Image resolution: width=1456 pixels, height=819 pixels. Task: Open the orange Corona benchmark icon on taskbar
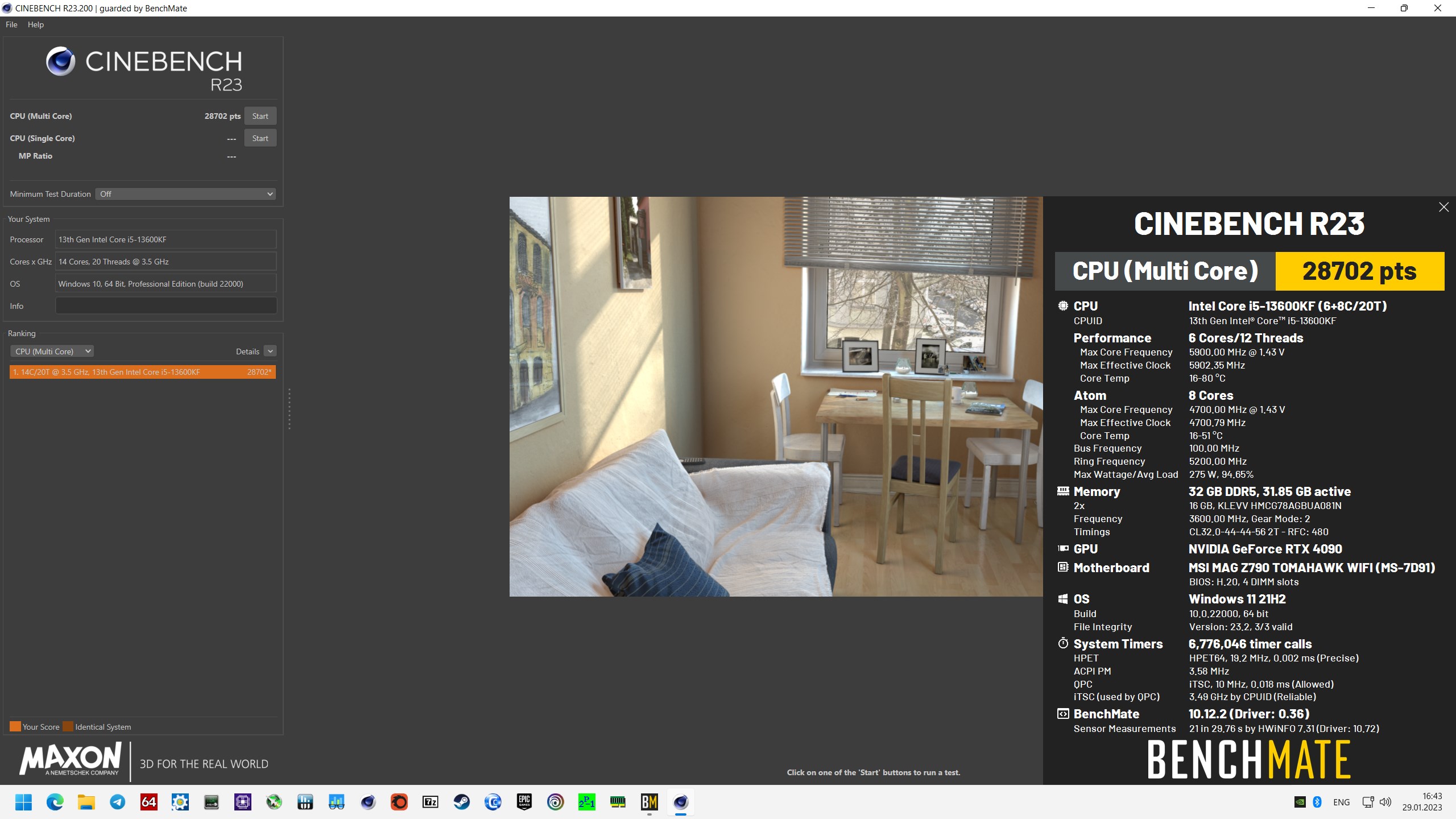point(399,802)
